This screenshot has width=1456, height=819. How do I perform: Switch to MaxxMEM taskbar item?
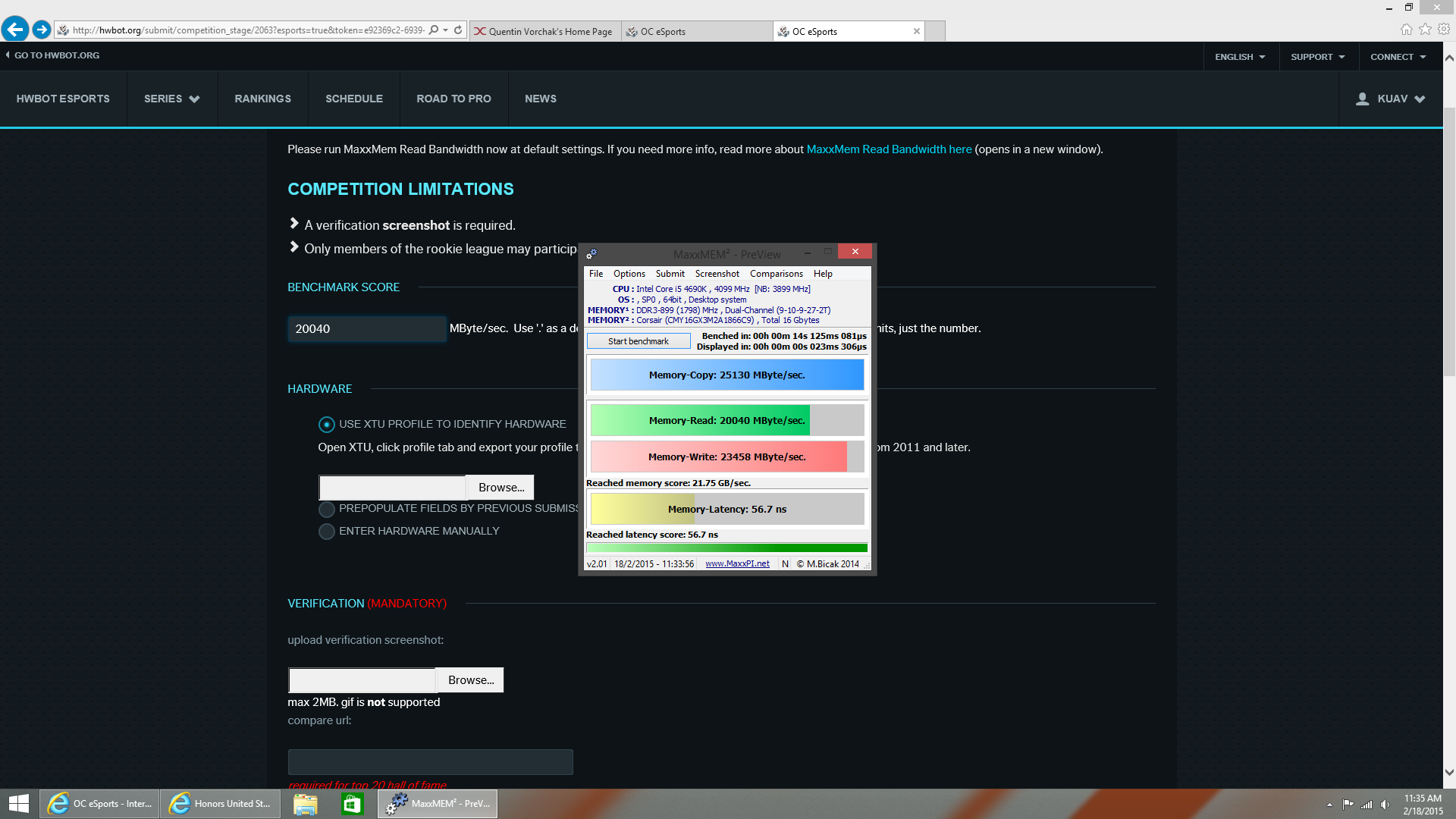click(438, 804)
